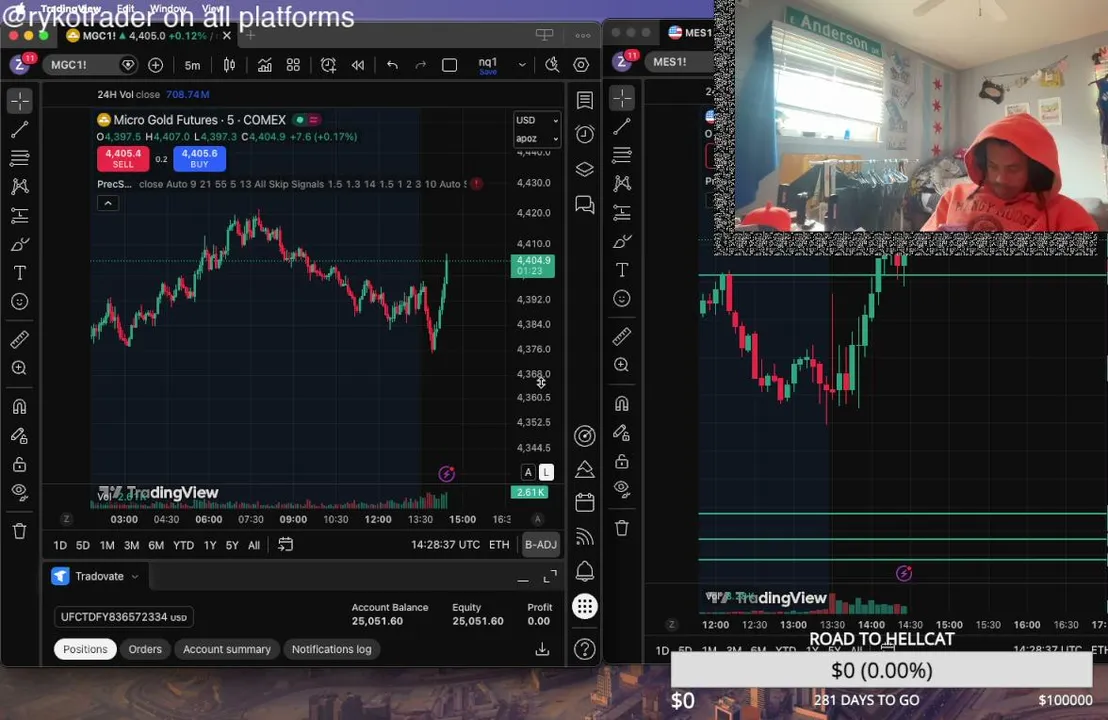The height and width of the screenshot is (720, 1108).
Task: Toggle stay in drawing mode in MGC1! window
Action: click(20, 436)
